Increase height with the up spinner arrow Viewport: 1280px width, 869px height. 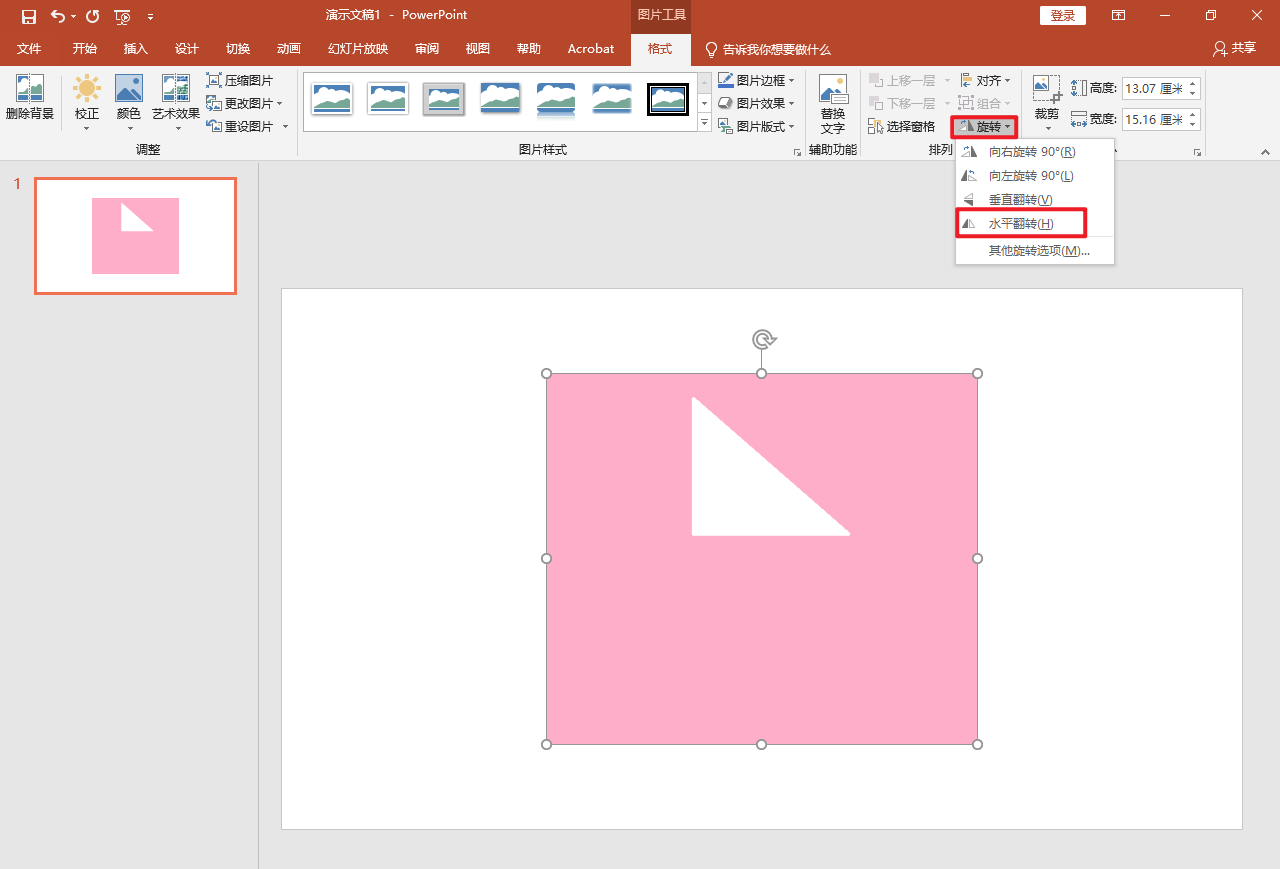1193,84
